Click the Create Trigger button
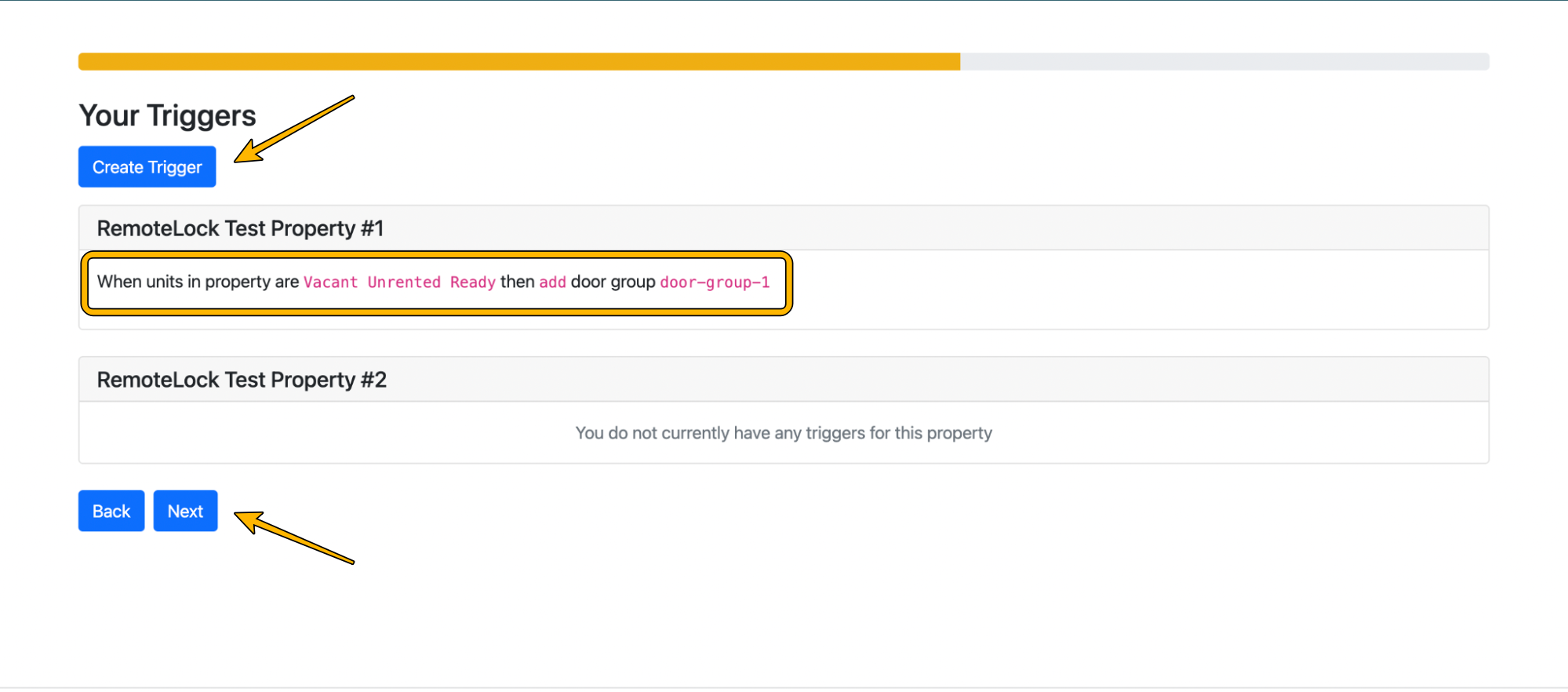1568x692 pixels. [147, 166]
